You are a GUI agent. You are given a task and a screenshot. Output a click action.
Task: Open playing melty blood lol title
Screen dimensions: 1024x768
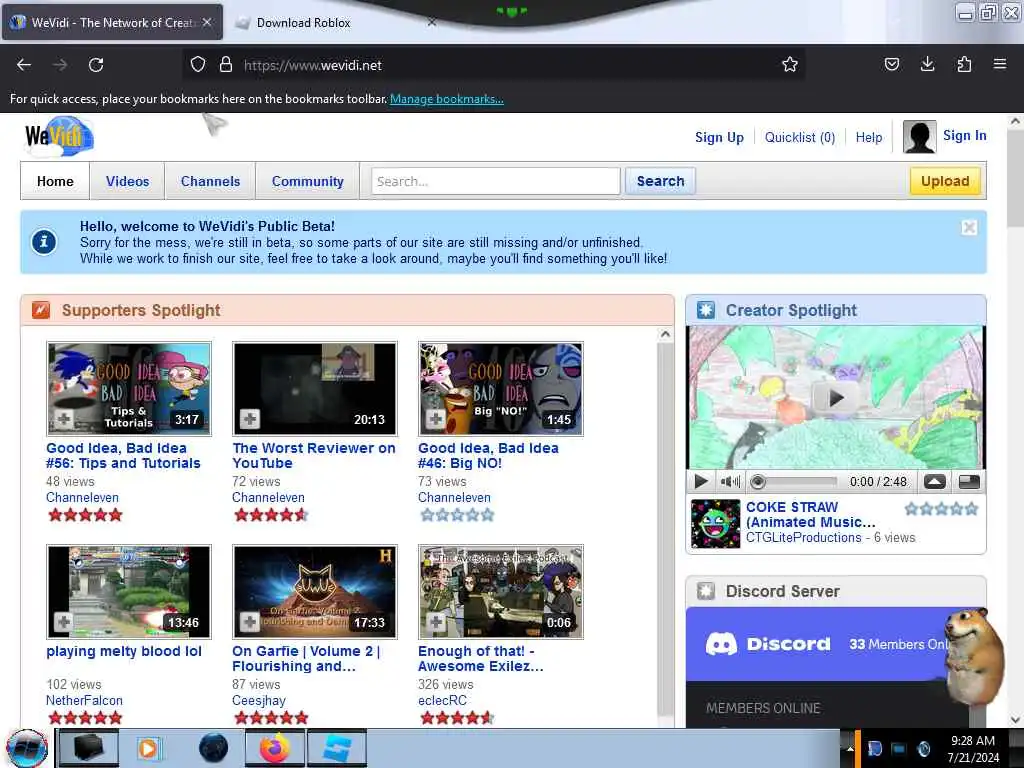point(123,651)
